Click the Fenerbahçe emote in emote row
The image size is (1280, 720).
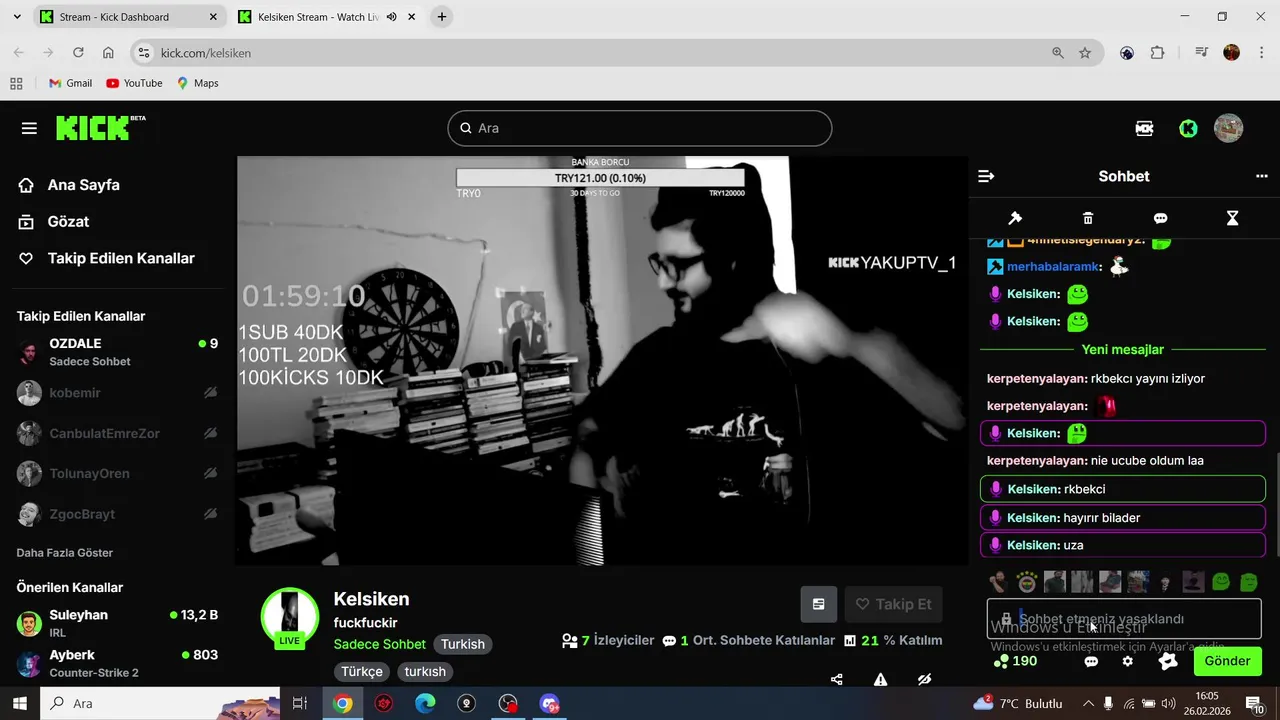point(1027,581)
